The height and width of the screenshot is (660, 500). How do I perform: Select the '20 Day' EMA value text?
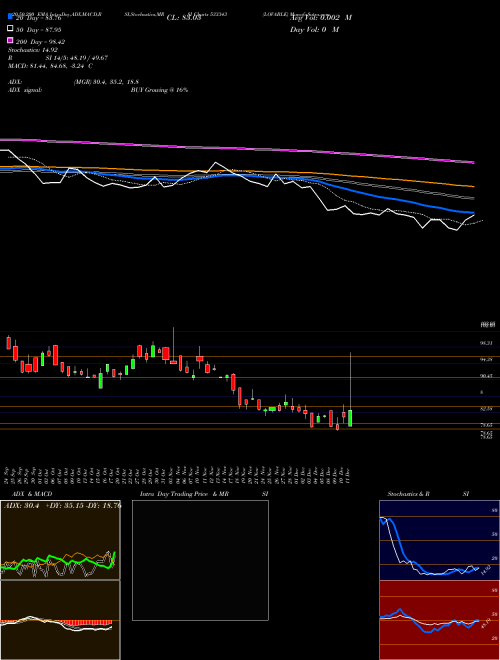39,18
